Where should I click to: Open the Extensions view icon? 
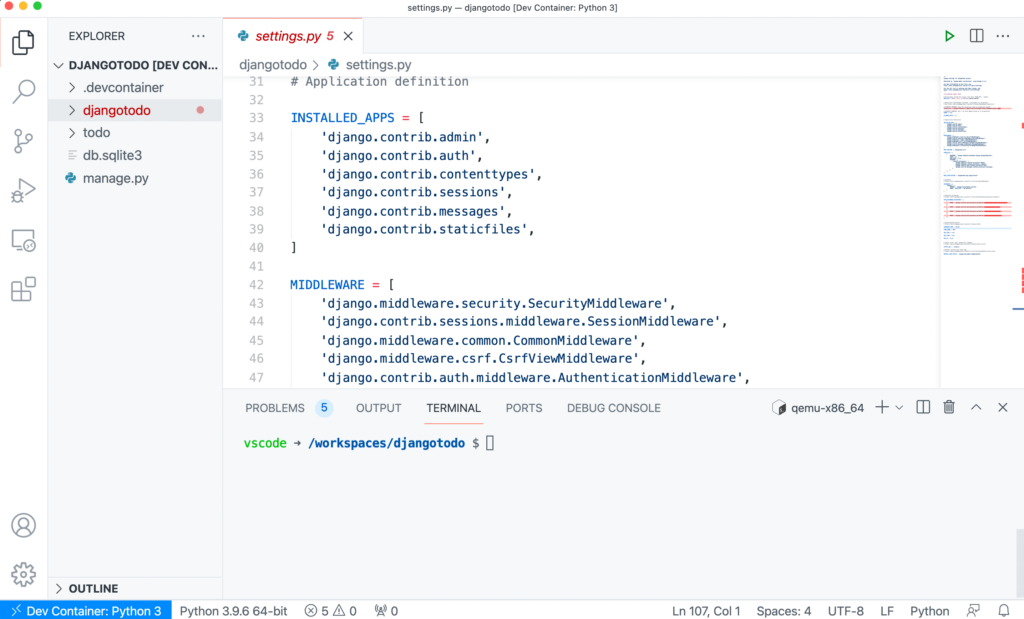click(23, 289)
